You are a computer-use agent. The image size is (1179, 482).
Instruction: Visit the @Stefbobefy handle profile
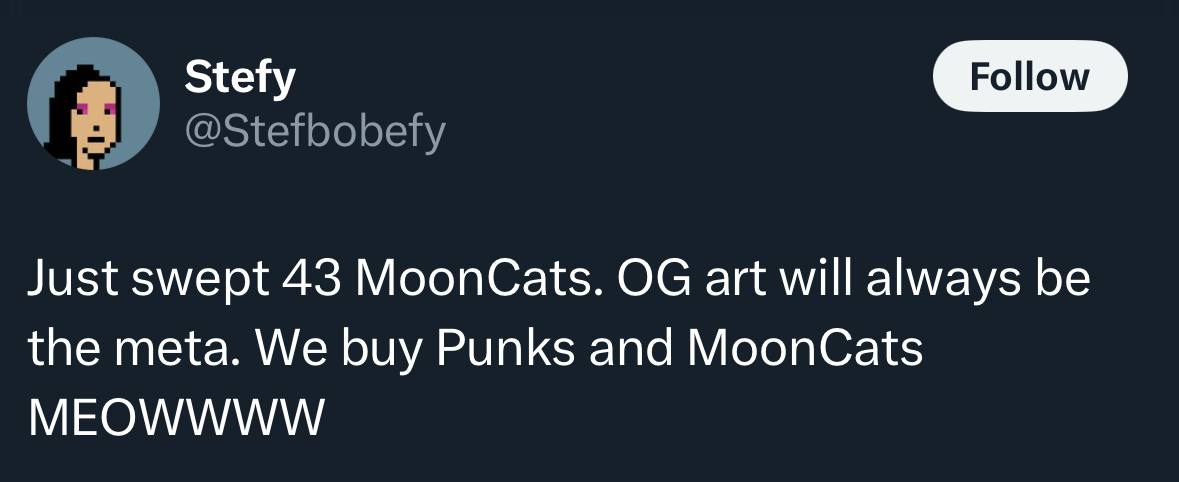click(315, 130)
